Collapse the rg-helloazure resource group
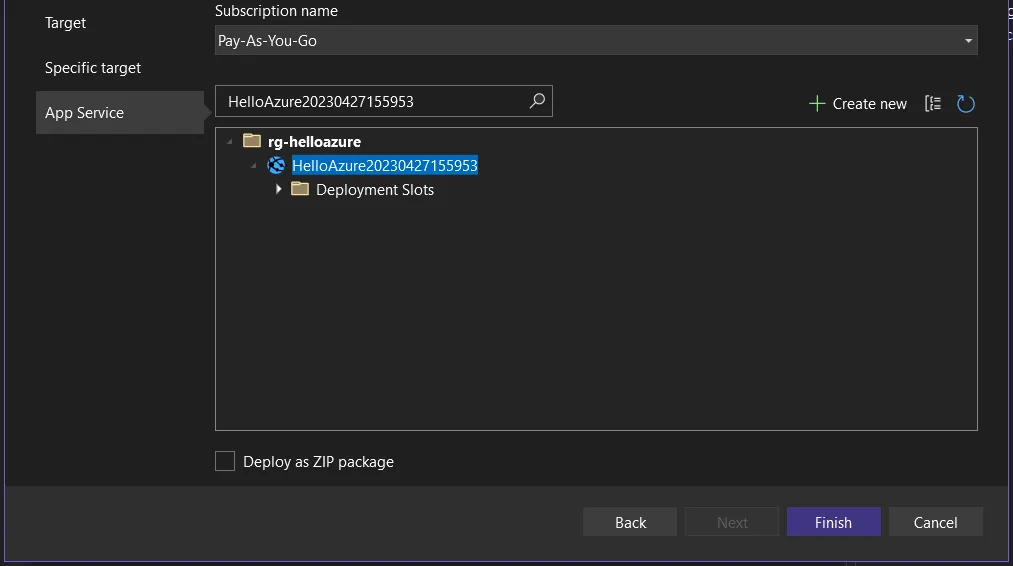 click(229, 142)
